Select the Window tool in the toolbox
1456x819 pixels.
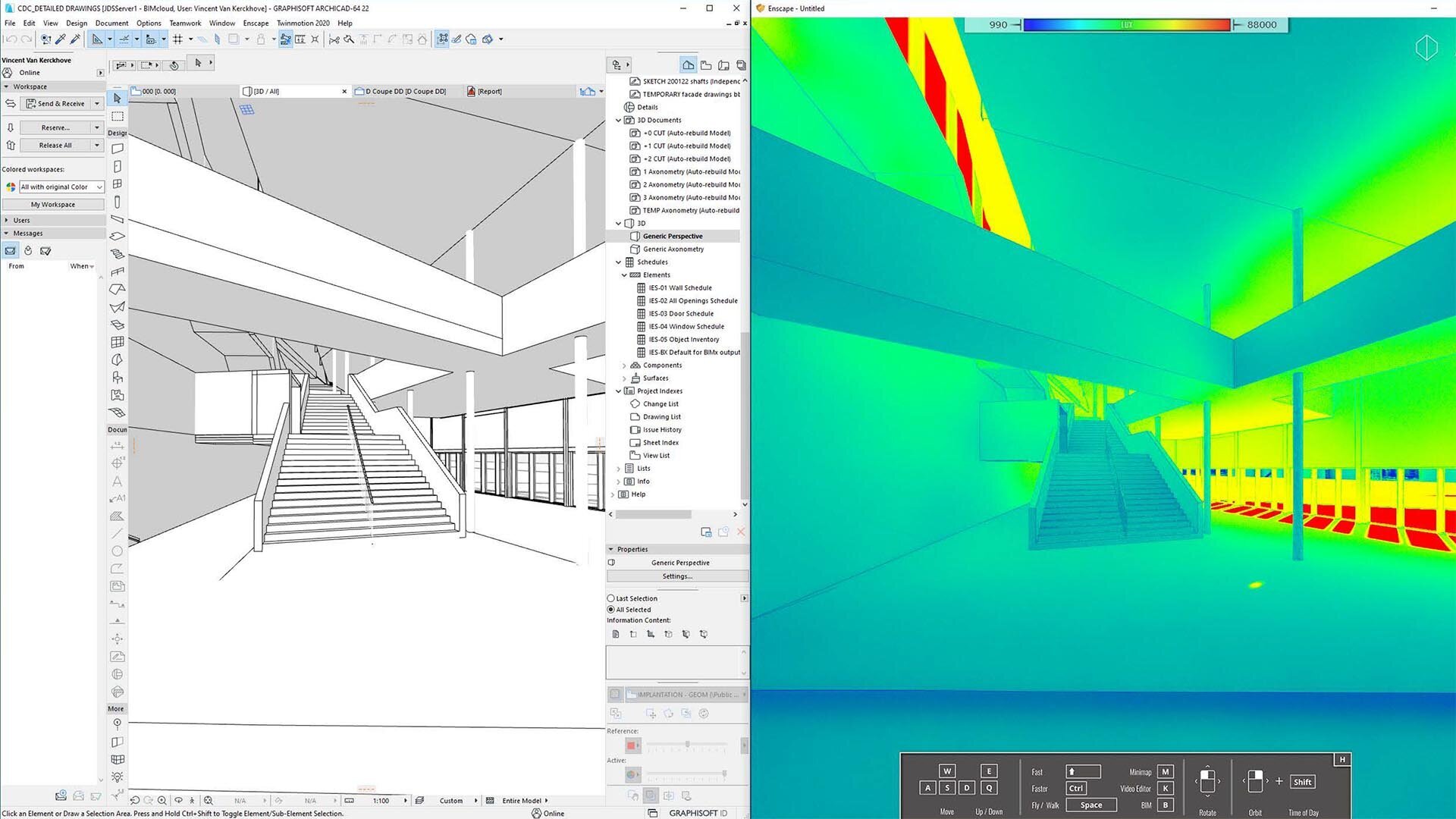point(118,184)
